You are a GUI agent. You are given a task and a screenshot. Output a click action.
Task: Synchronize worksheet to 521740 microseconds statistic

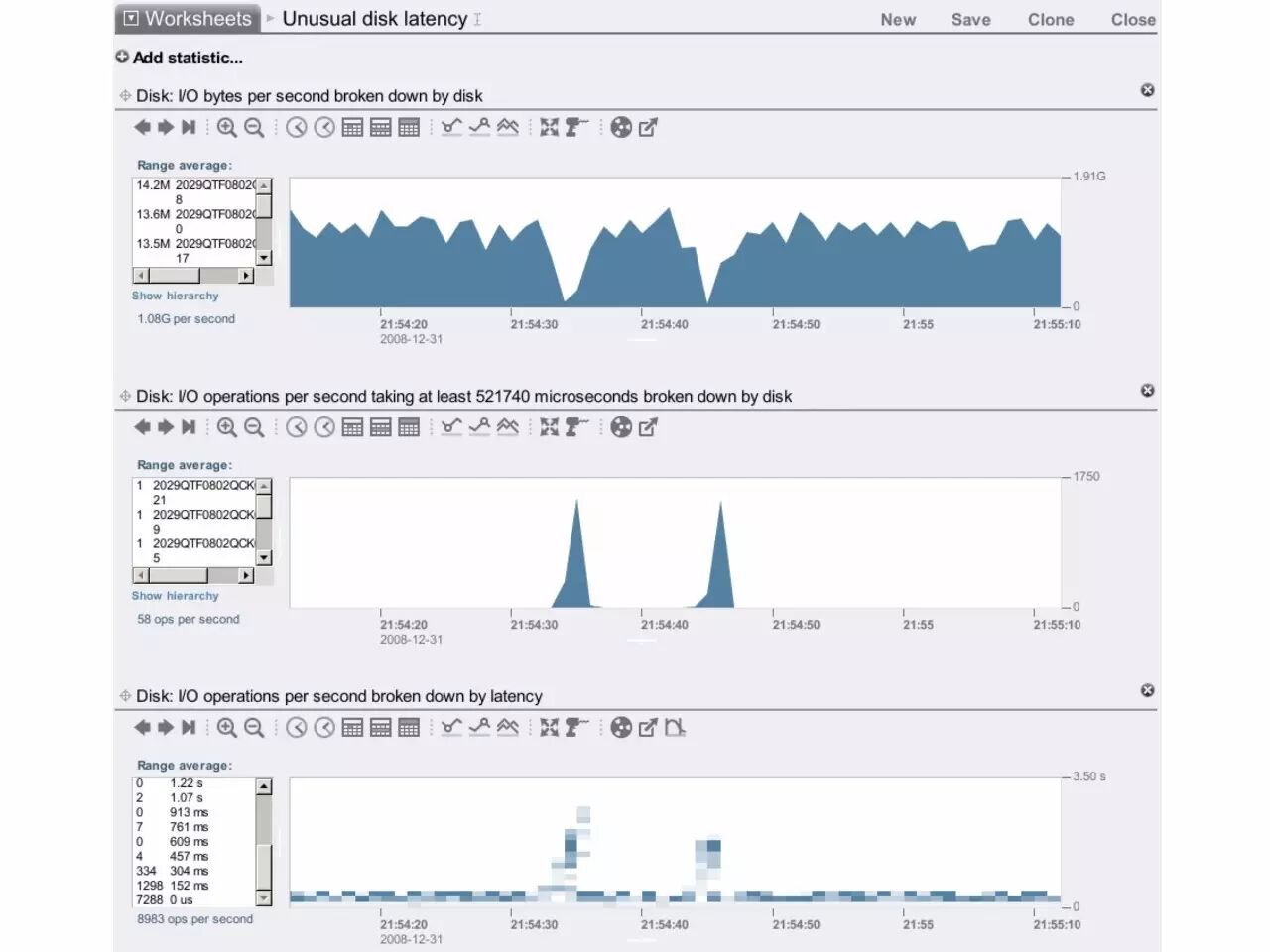549,427
